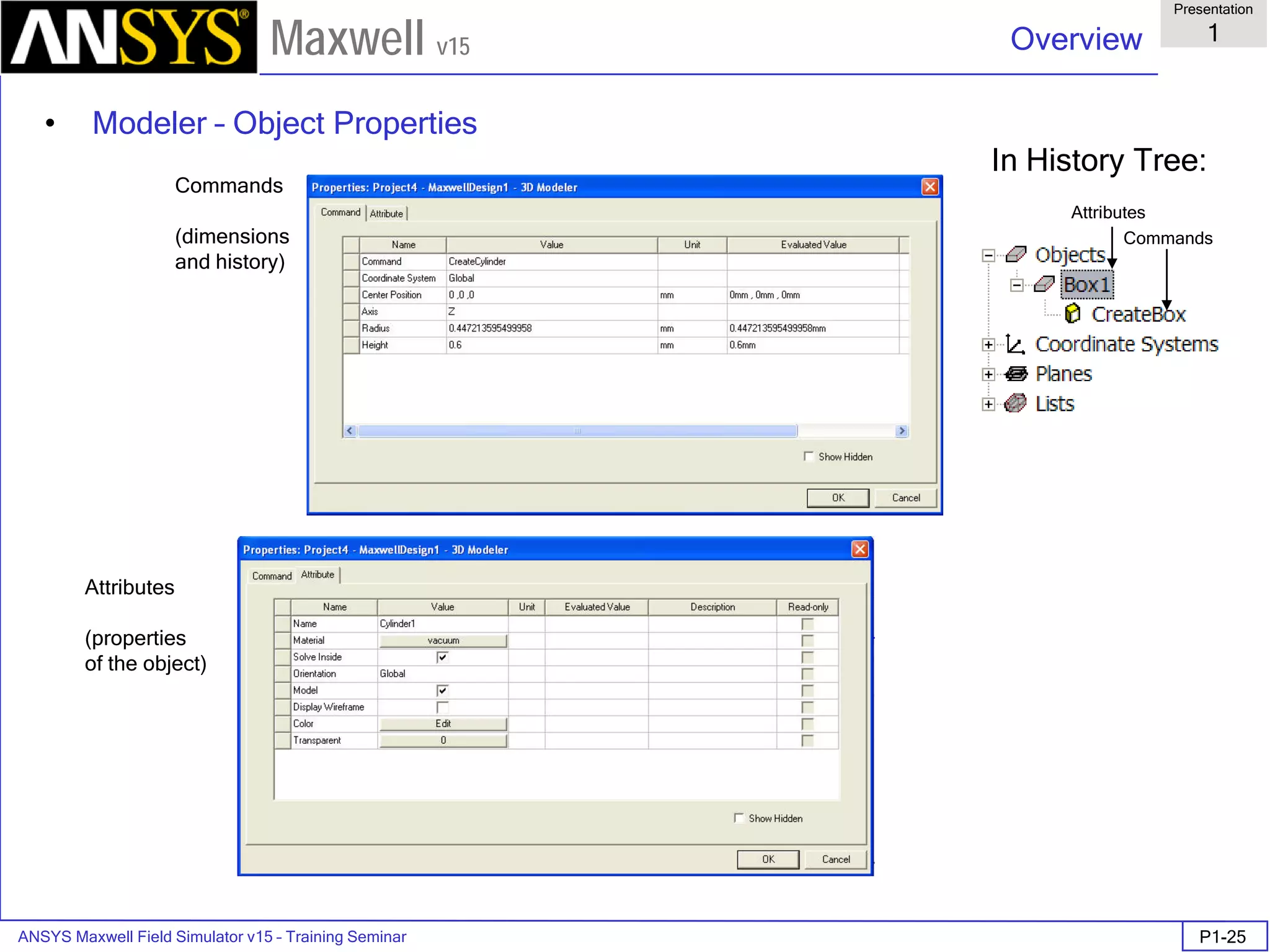
Task: Click the Radius value 0.447213595499958 cell
Action: [551, 328]
